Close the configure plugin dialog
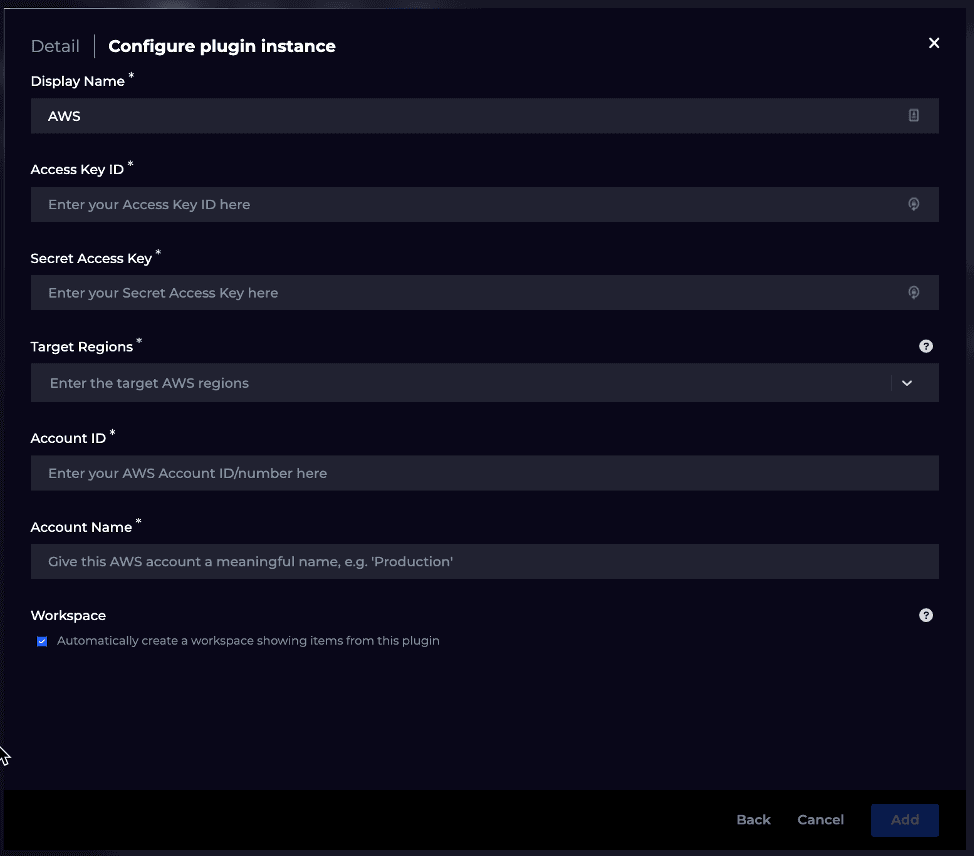This screenshot has height=856, width=974. (x=934, y=43)
